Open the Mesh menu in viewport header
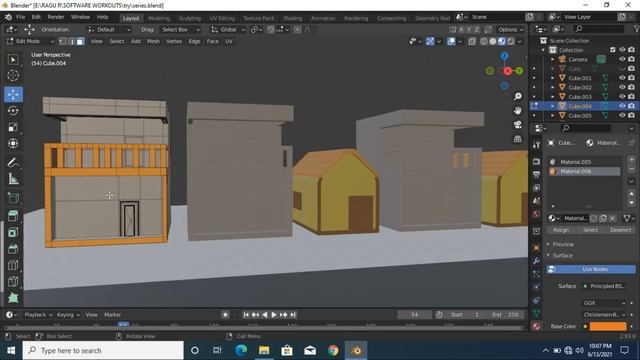Viewport: 640px width, 360px height. (x=153, y=41)
